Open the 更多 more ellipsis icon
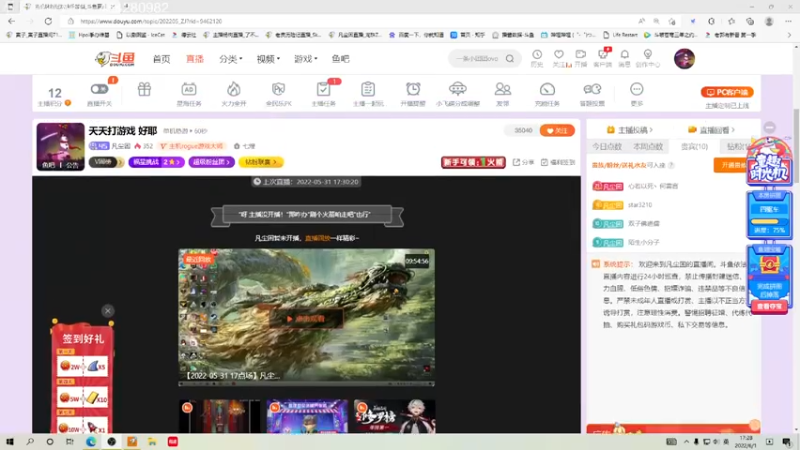This screenshot has height=450, width=800. 636,89
